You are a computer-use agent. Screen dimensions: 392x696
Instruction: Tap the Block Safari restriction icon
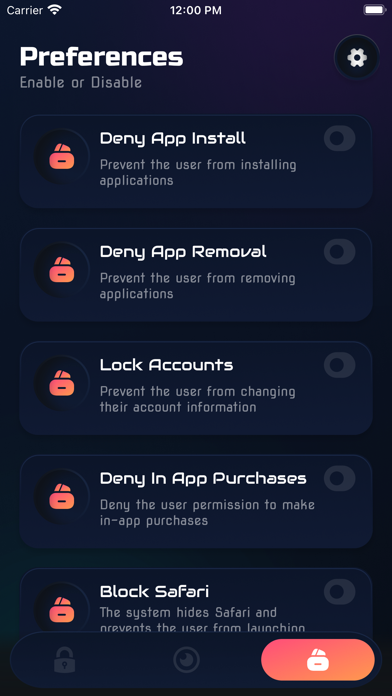pos(62,609)
